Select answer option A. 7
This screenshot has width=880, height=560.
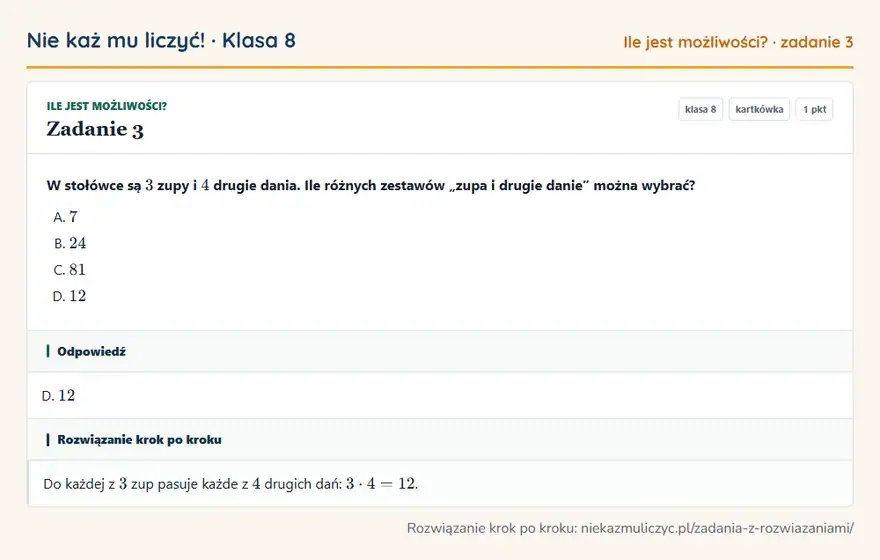pos(65,217)
